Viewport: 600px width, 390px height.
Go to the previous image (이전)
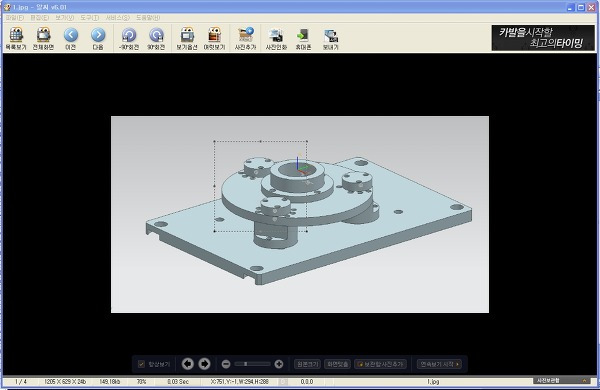pyautogui.click(x=70, y=38)
